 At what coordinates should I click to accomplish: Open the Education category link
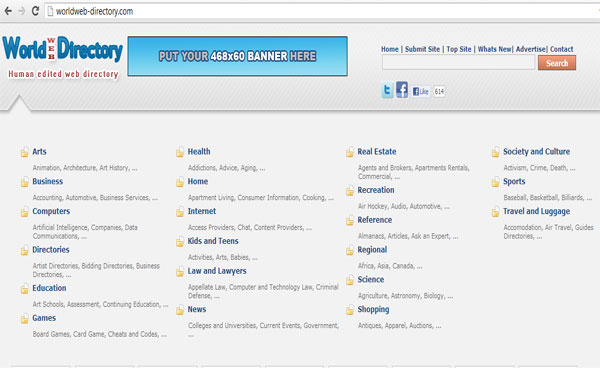click(x=49, y=288)
